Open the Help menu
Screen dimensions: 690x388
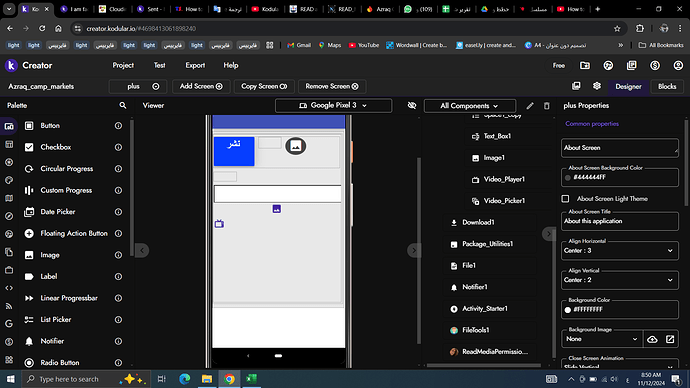pyautogui.click(x=231, y=66)
